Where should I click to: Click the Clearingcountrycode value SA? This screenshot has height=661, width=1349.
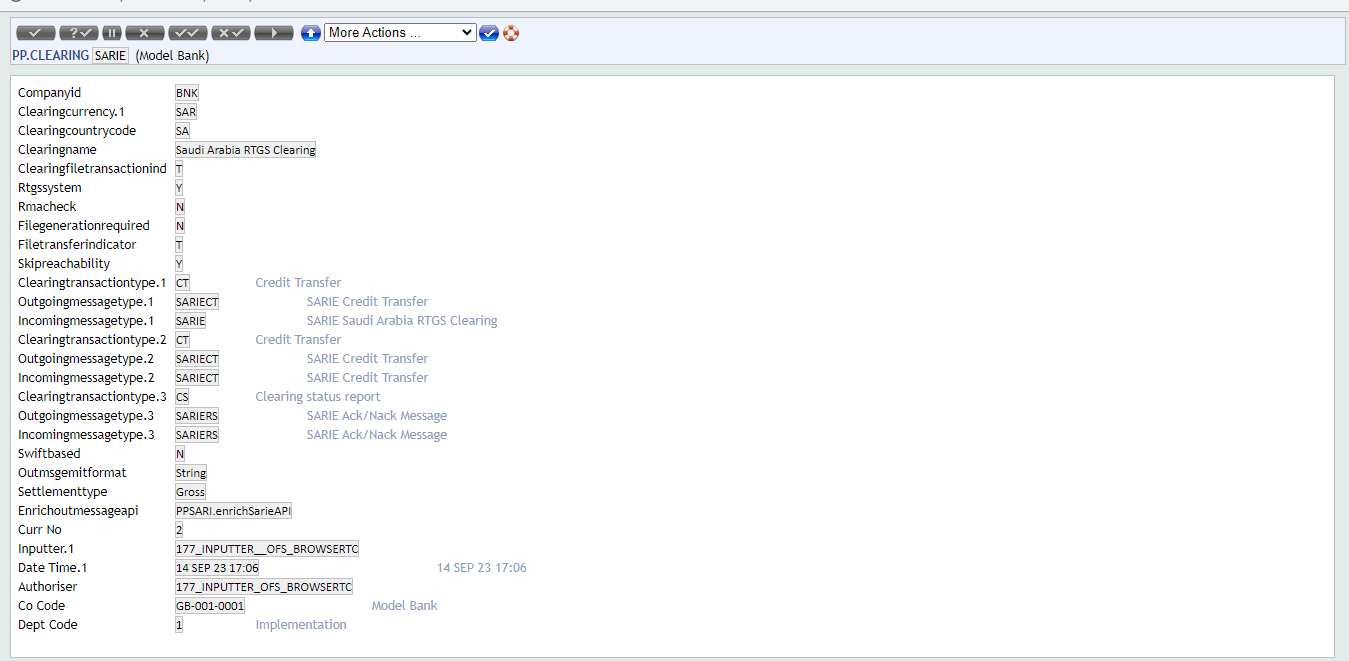point(182,131)
